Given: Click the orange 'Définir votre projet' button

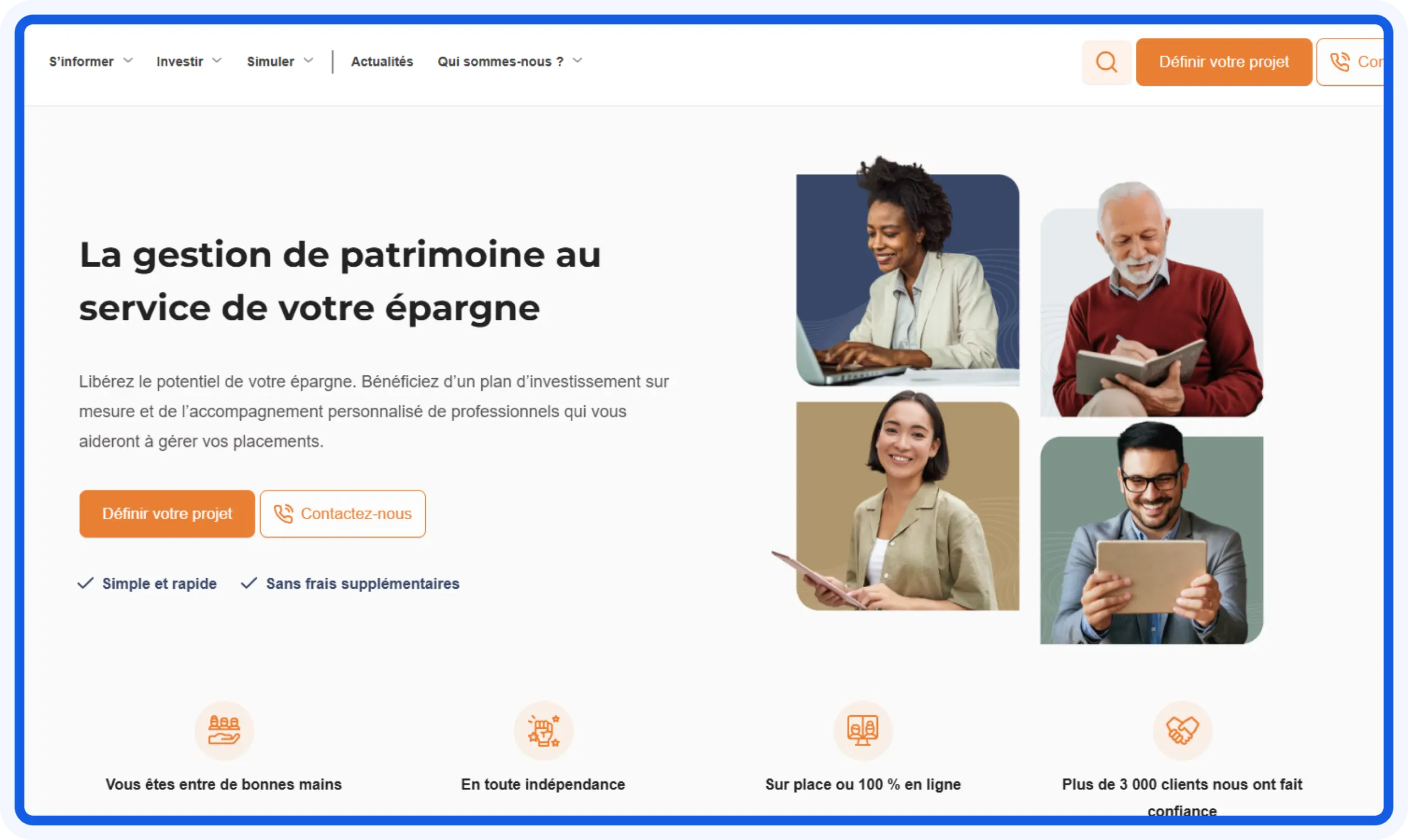Looking at the screenshot, I should pos(167,513).
